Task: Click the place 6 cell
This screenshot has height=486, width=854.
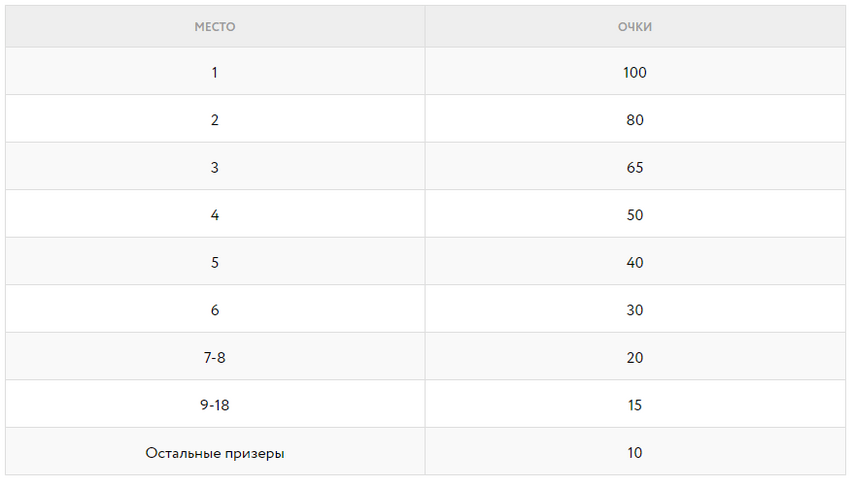Action: coord(215,309)
